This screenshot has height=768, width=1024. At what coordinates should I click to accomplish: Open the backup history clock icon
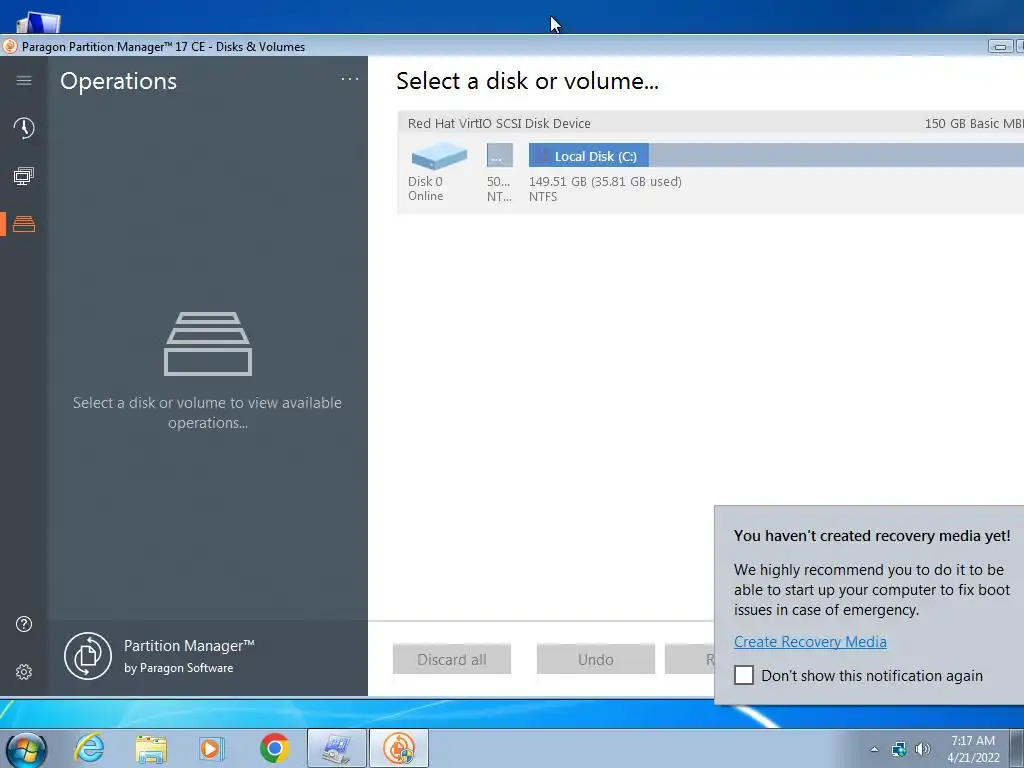coord(24,128)
